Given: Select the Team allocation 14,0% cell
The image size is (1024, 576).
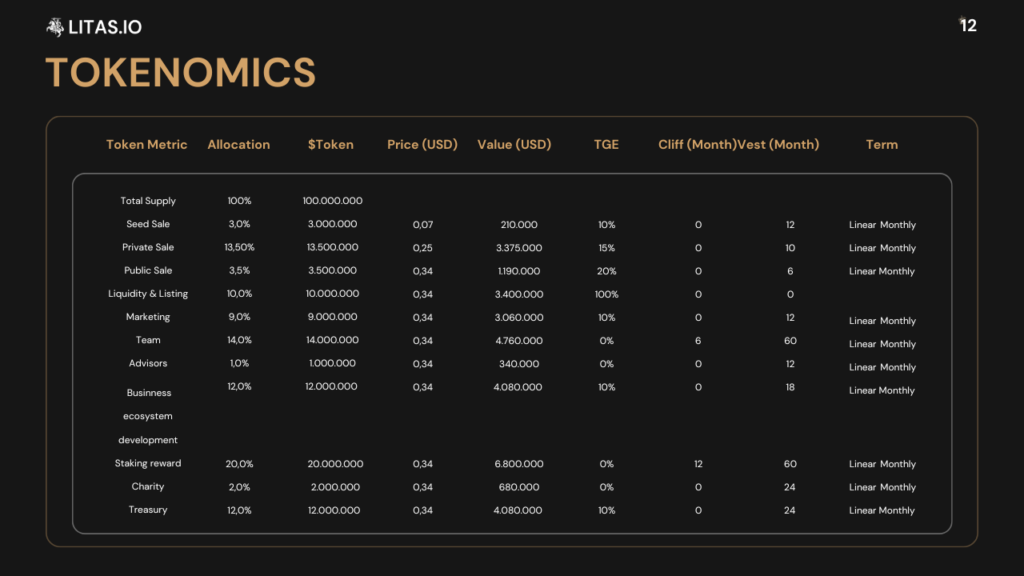Looking at the screenshot, I should click(238, 341).
